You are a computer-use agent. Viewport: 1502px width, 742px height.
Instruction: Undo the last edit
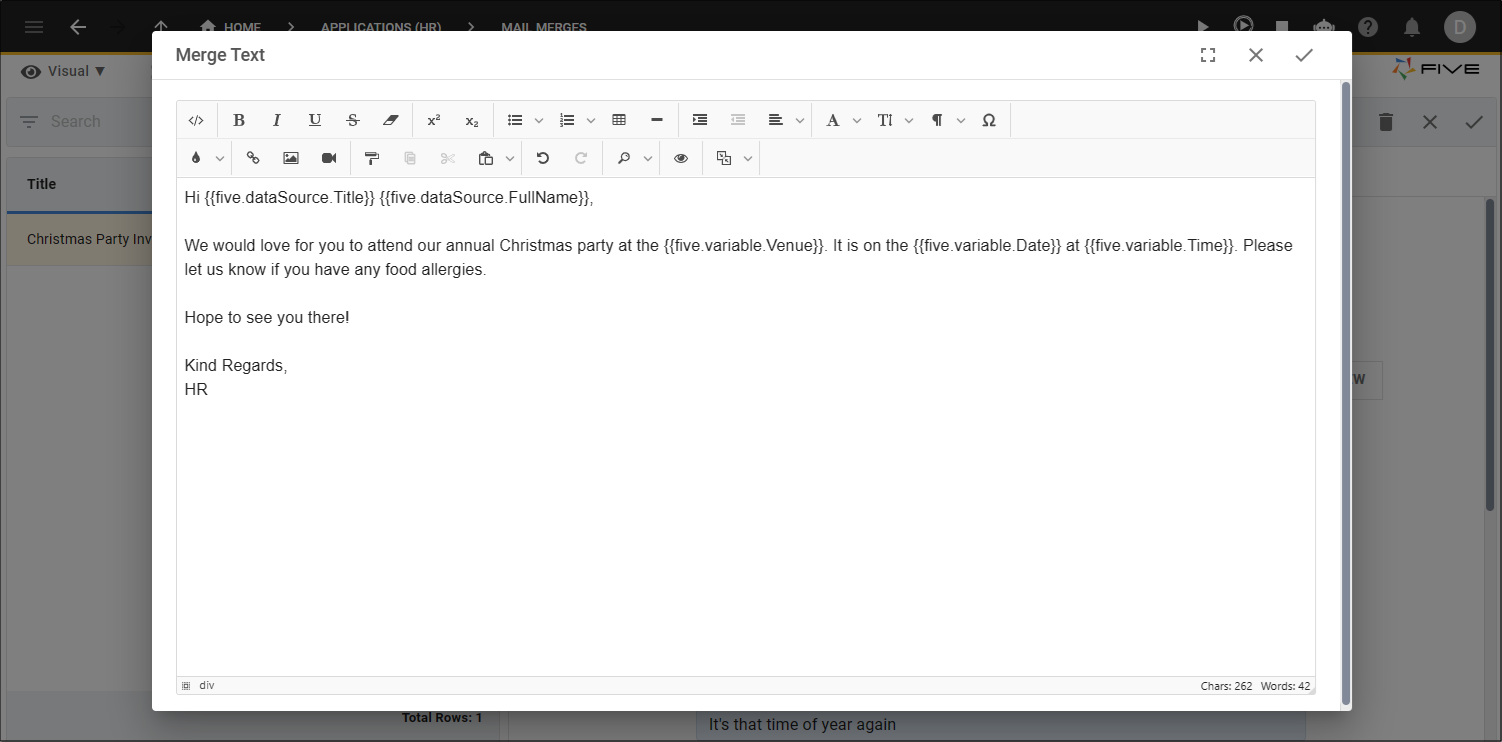tap(543, 158)
